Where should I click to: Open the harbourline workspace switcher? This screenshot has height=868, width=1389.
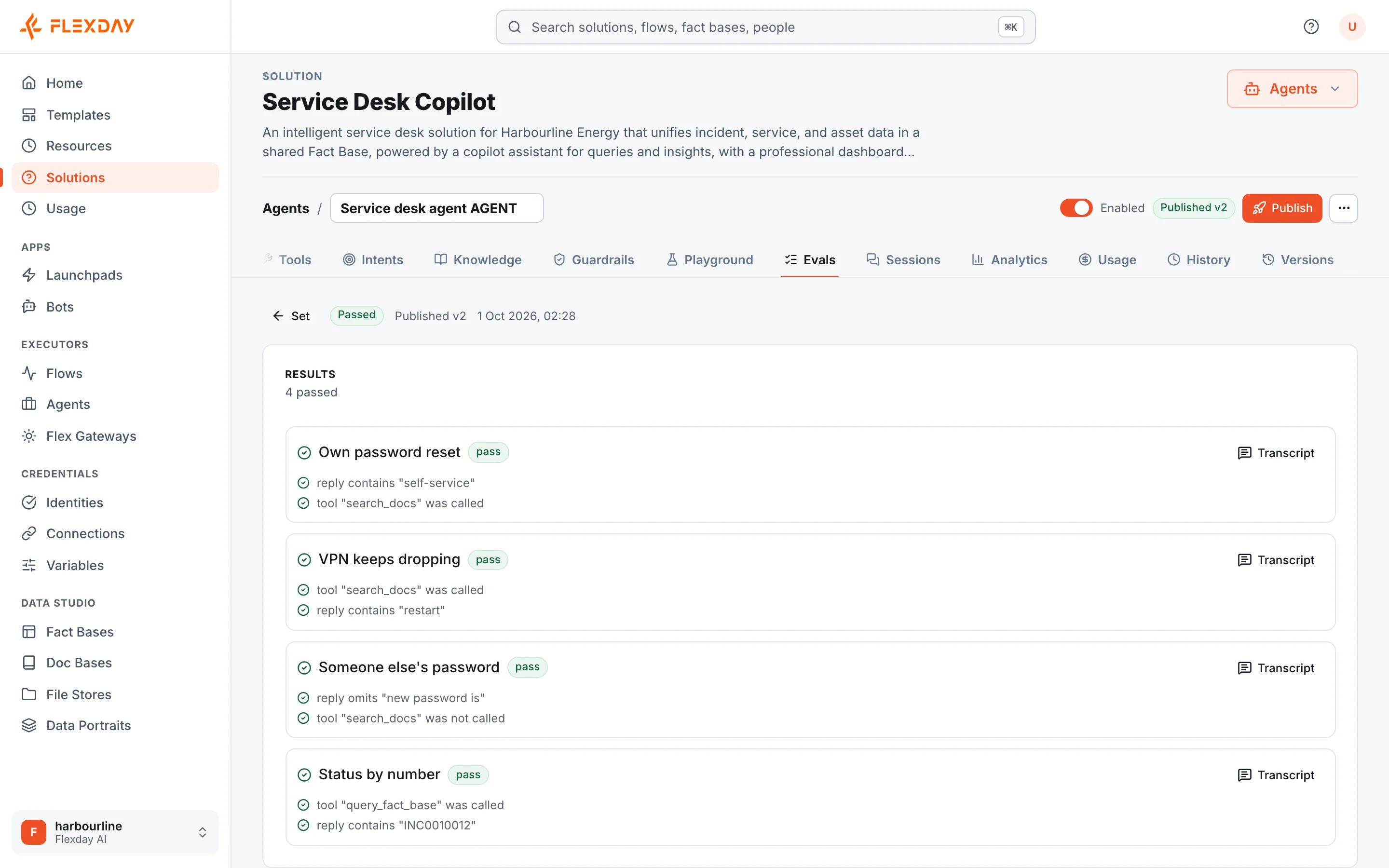point(115,832)
